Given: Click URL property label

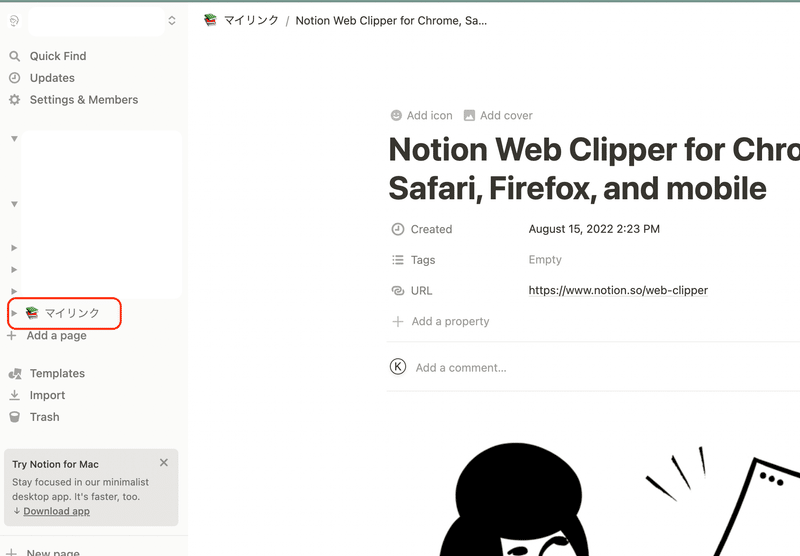Looking at the screenshot, I should pos(421,291).
